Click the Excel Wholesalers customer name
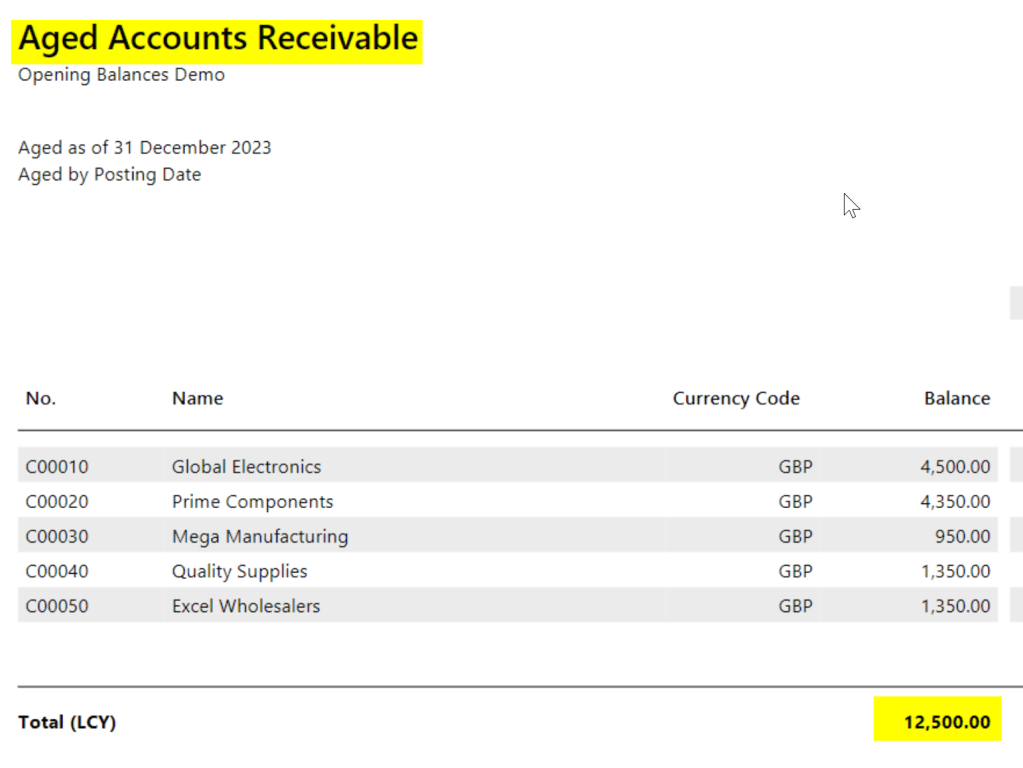The width and height of the screenshot is (1023, 768). click(246, 607)
